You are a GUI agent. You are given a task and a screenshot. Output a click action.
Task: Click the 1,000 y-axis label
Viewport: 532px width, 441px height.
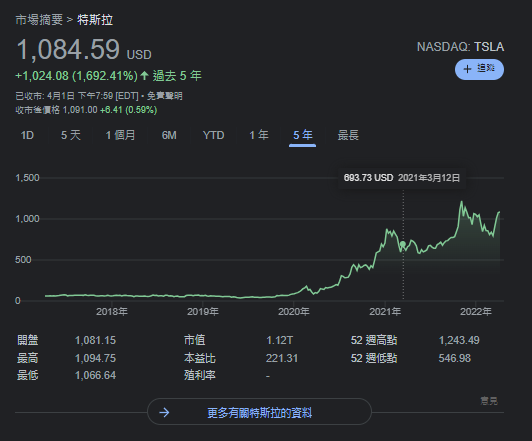tap(27, 219)
